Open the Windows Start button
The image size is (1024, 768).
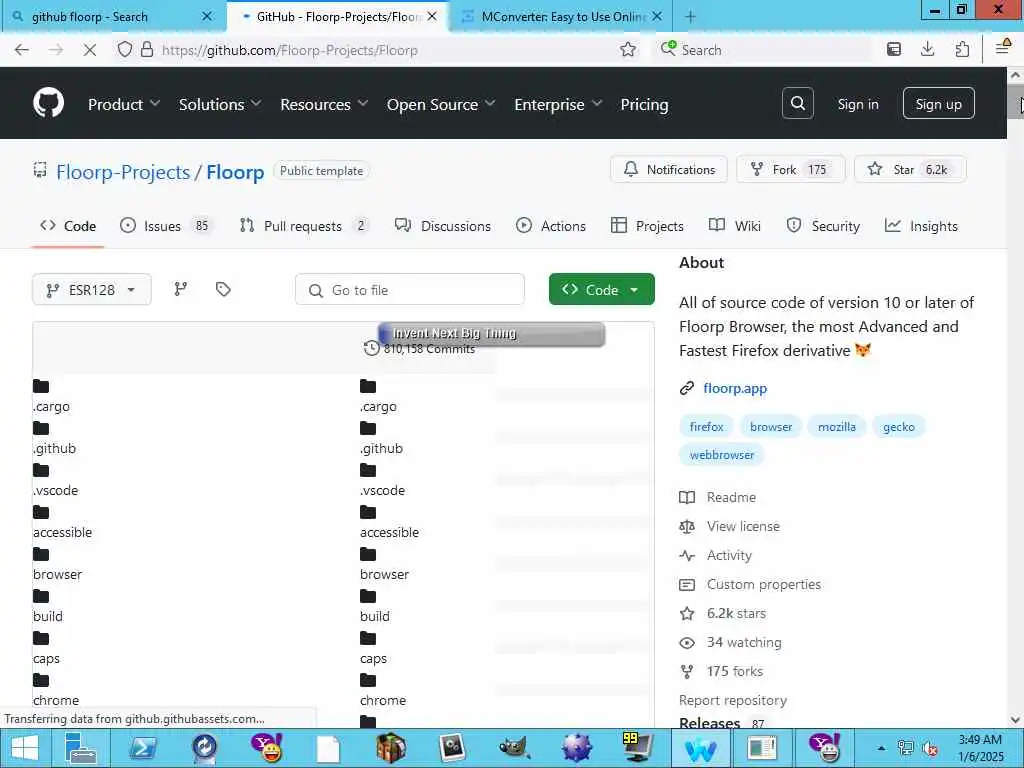pyautogui.click(x=24, y=748)
